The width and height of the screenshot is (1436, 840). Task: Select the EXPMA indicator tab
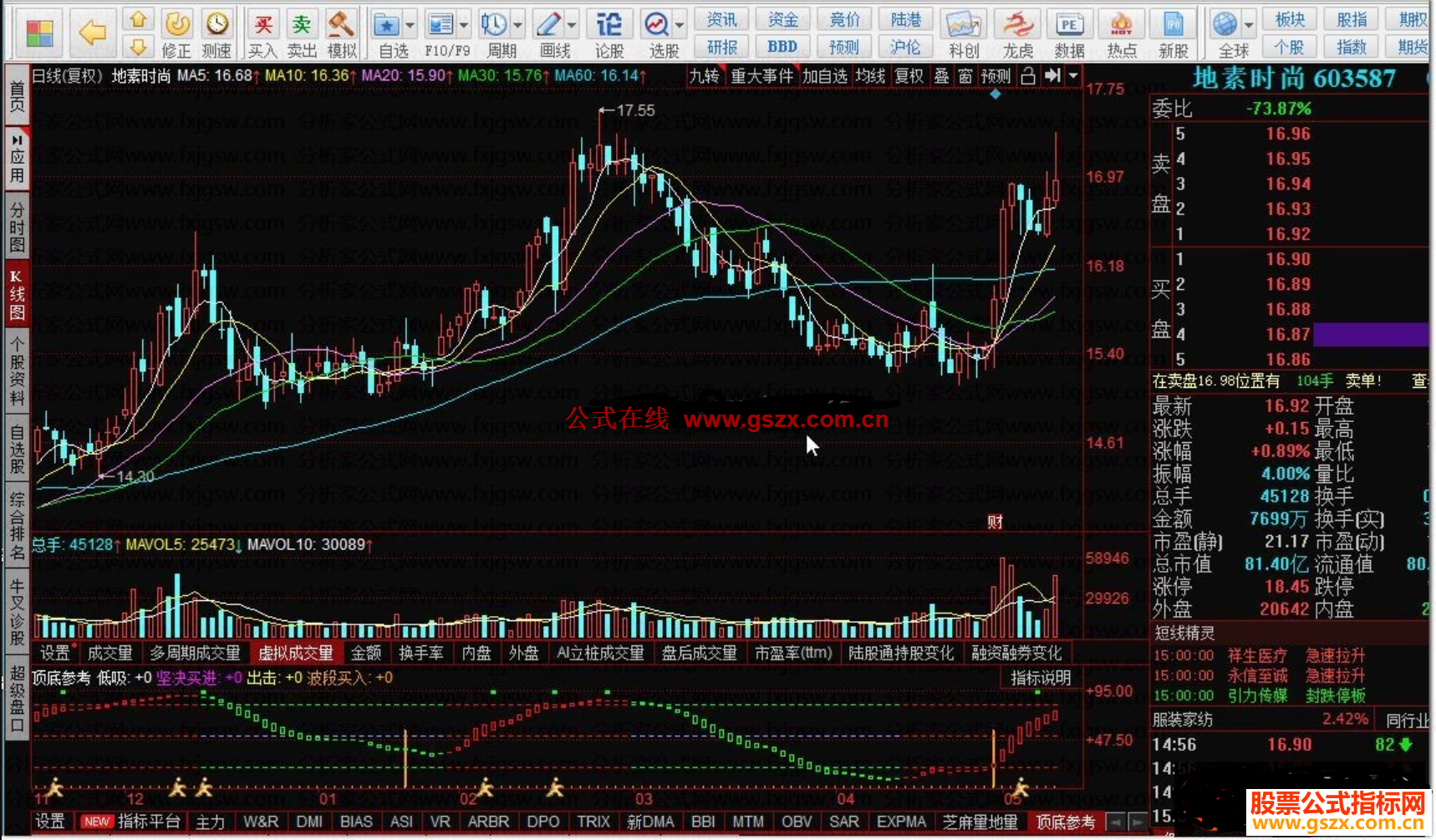[x=901, y=822]
